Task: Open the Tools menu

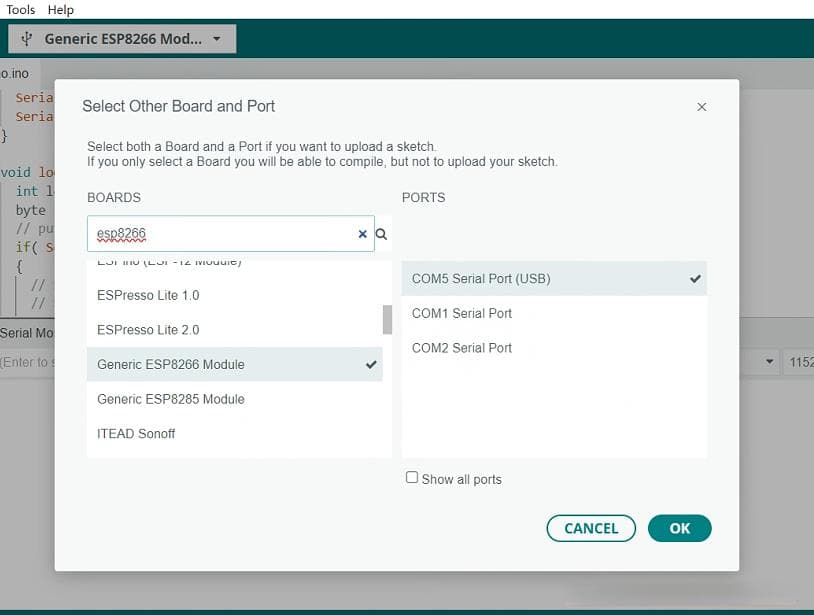Action: pyautogui.click(x=20, y=9)
